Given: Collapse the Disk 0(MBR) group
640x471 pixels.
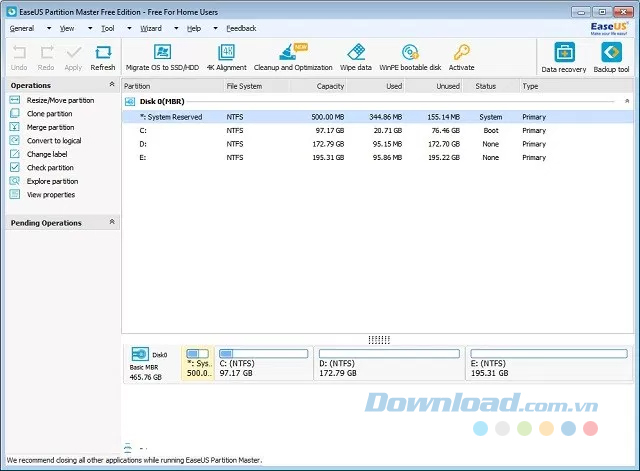Looking at the screenshot, I should (x=627, y=101).
